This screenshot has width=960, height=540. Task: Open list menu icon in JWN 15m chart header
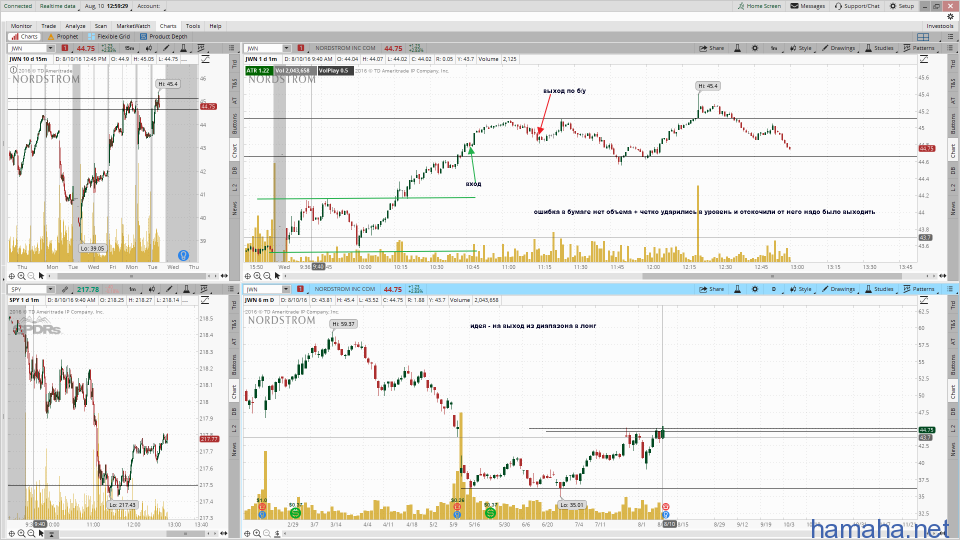[231, 48]
